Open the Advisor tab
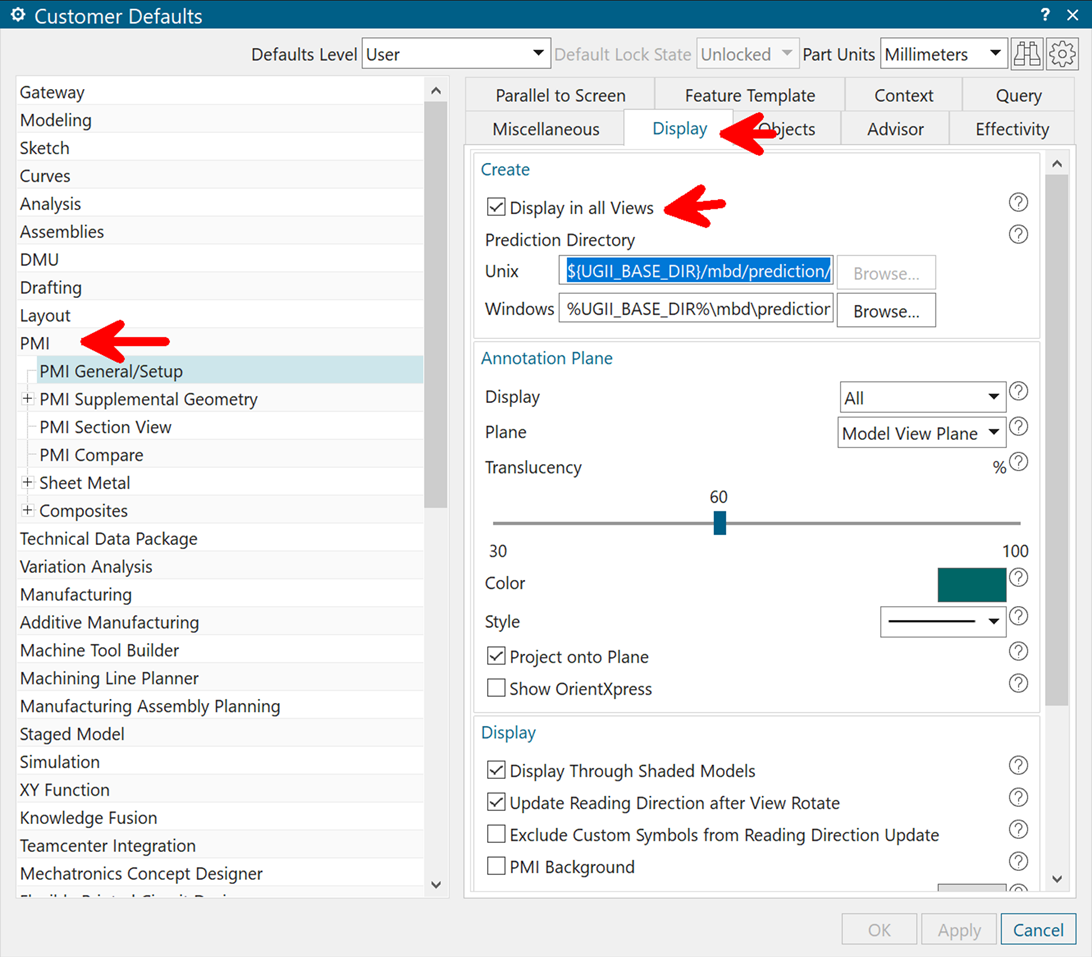Image resolution: width=1092 pixels, height=957 pixels. tap(895, 129)
